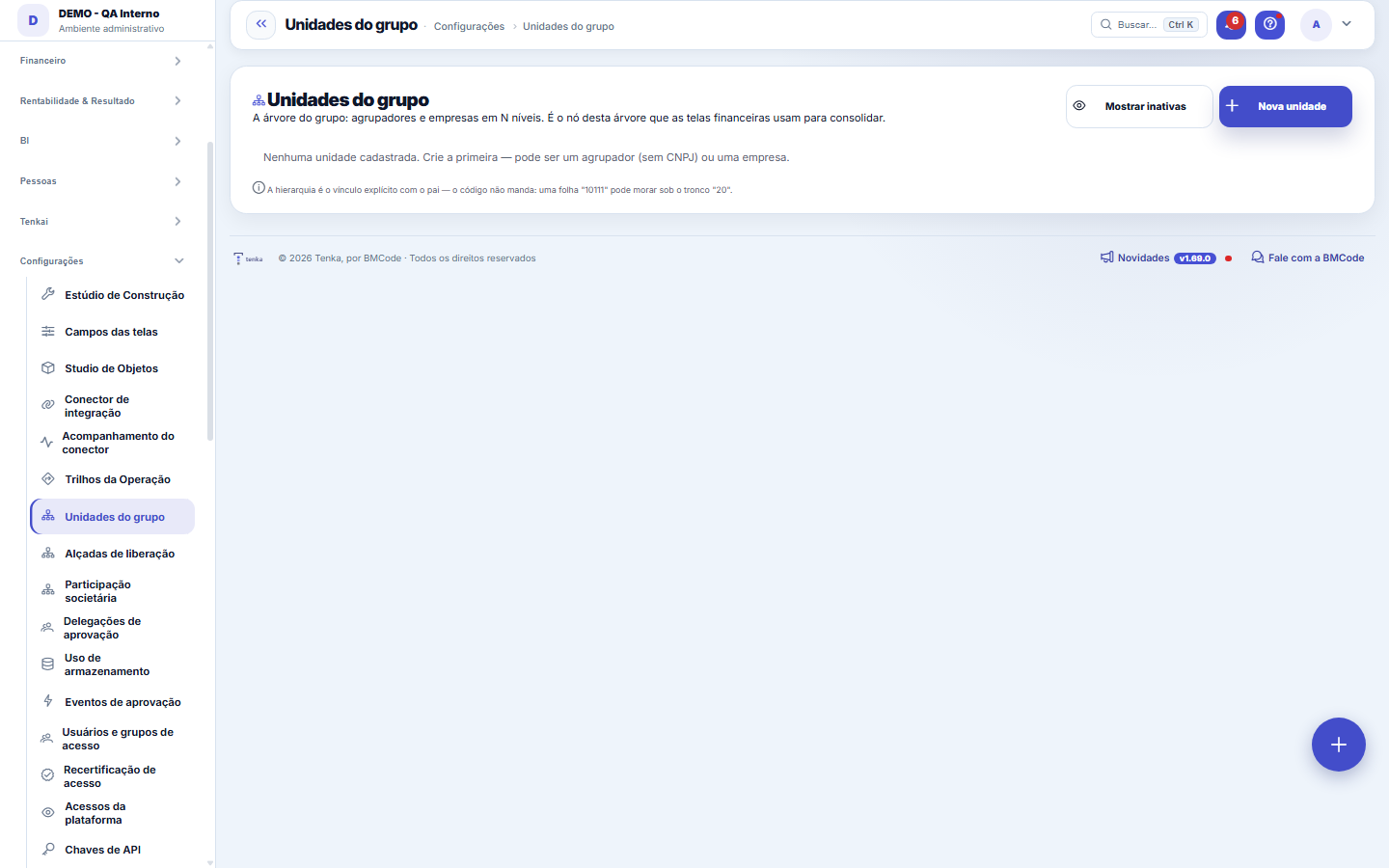
Task: Select Trilhos da Operação menu item
Action: [113, 479]
